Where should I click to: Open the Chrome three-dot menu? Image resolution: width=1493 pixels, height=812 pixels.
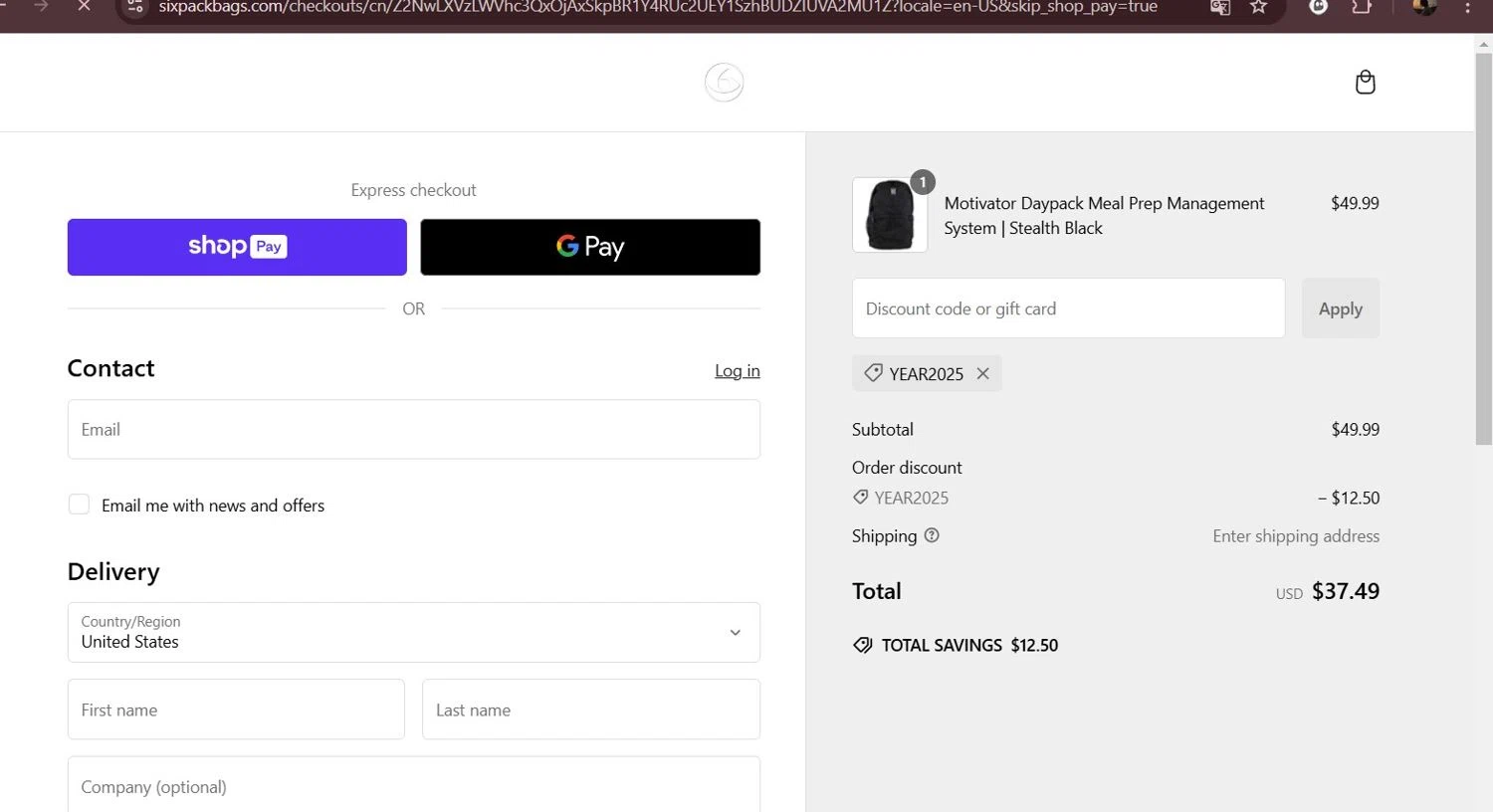(1467, 7)
